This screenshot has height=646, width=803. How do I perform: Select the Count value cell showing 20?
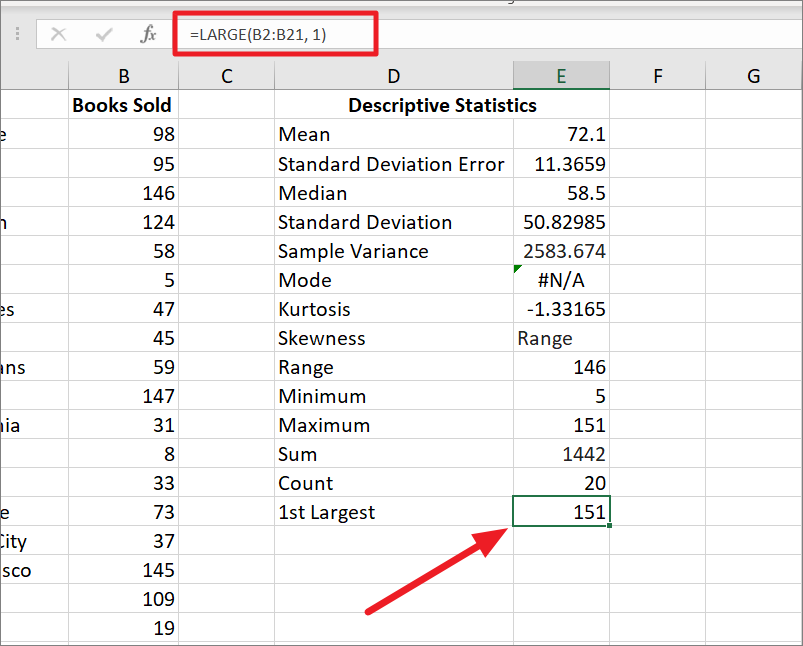[x=560, y=483]
